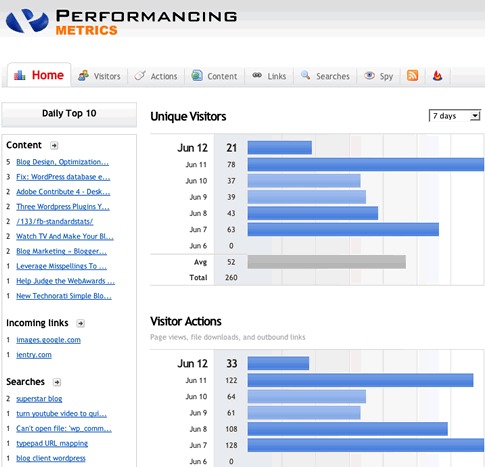Click 'superstar blog' search term
The width and height of the screenshot is (485, 467).
[x=39, y=399]
